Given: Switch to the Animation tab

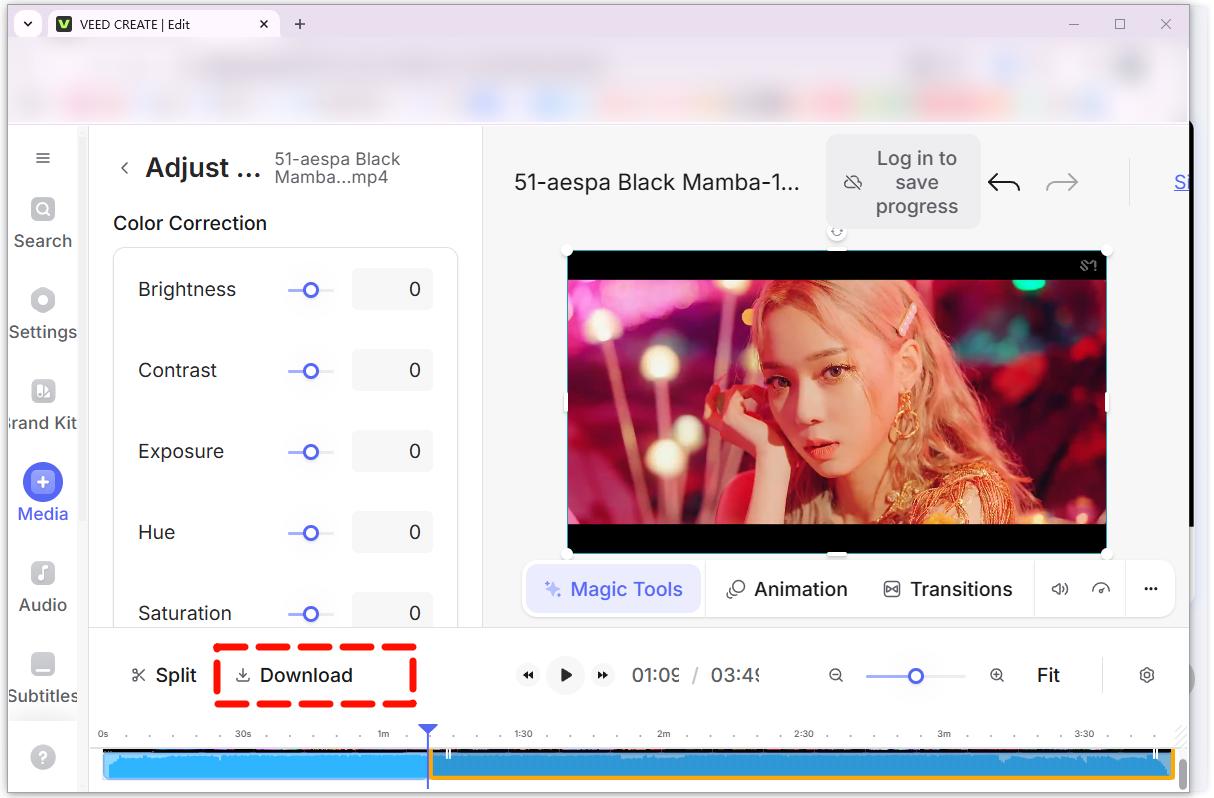Looking at the screenshot, I should point(787,589).
